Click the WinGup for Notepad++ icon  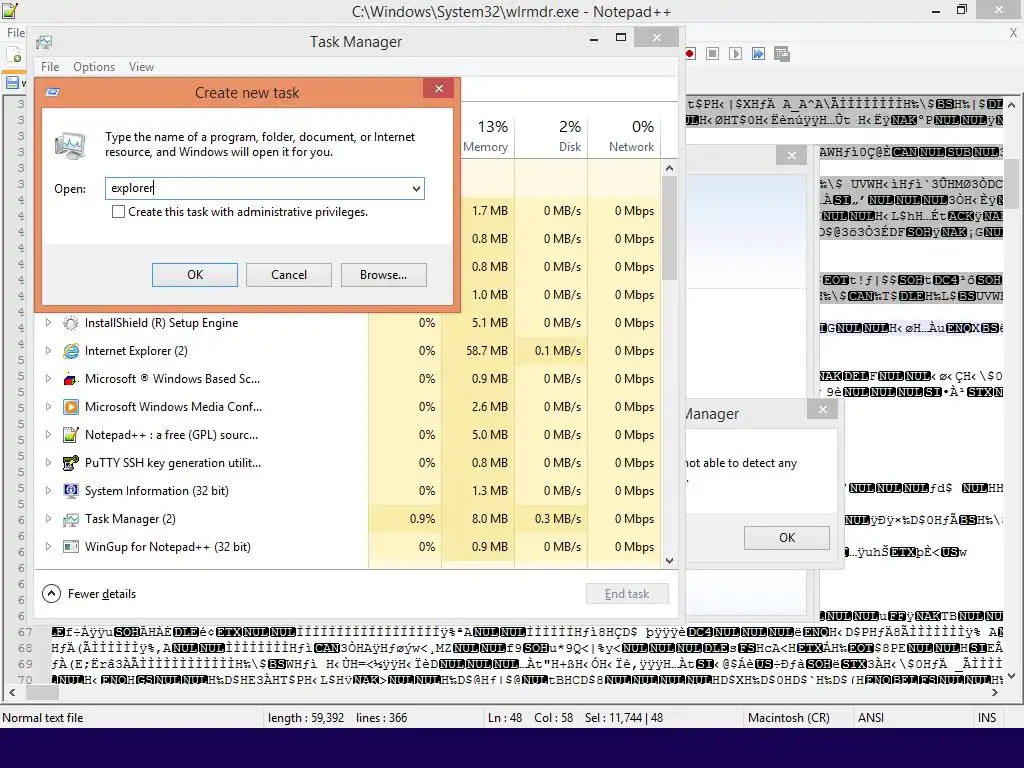71,547
